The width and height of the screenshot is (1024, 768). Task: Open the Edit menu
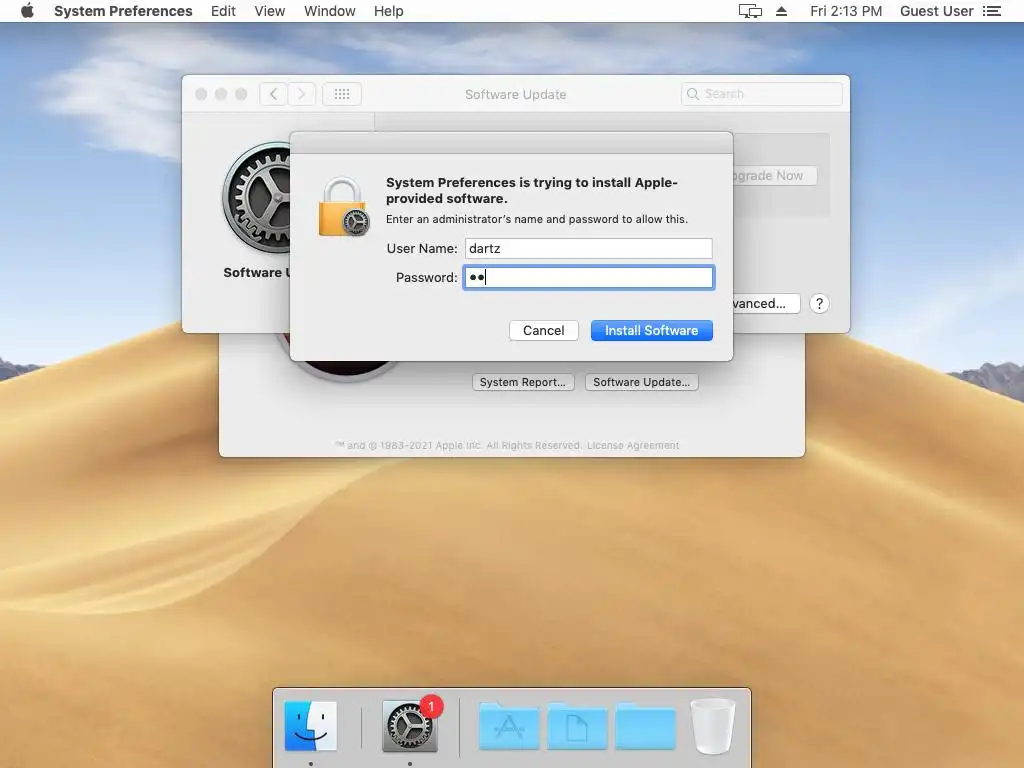tap(223, 11)
